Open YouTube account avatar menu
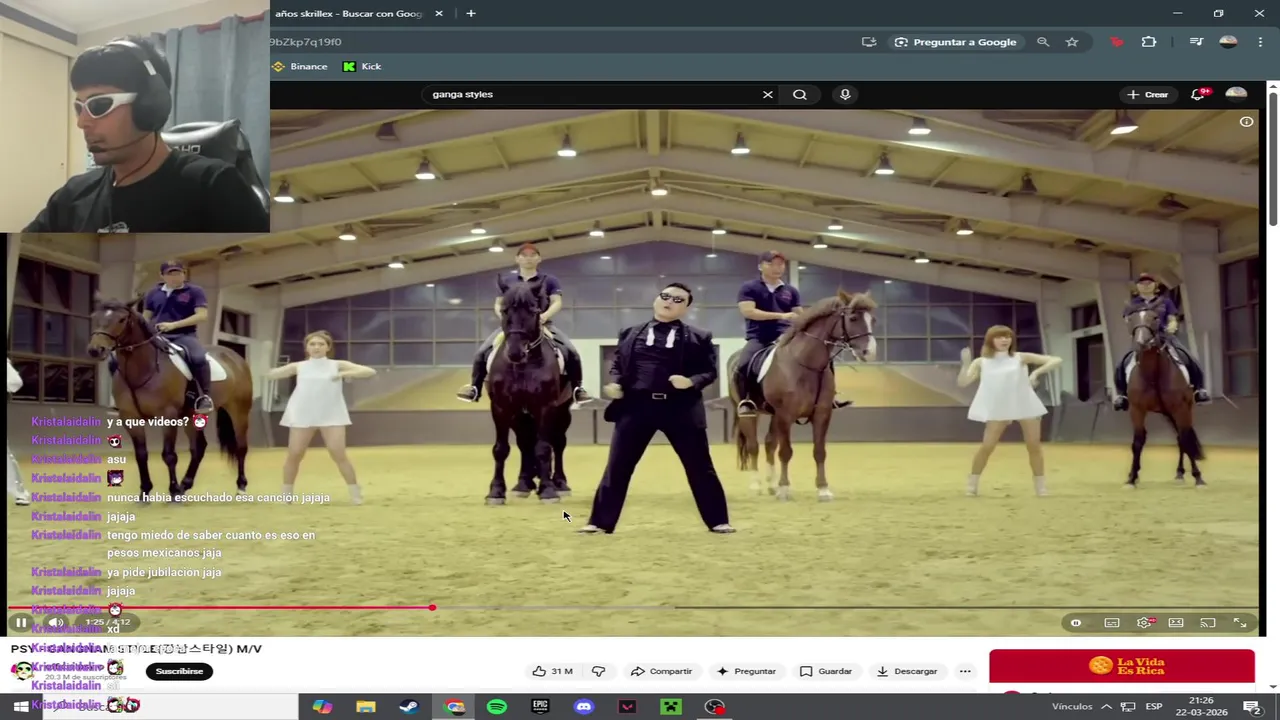 1236,94
